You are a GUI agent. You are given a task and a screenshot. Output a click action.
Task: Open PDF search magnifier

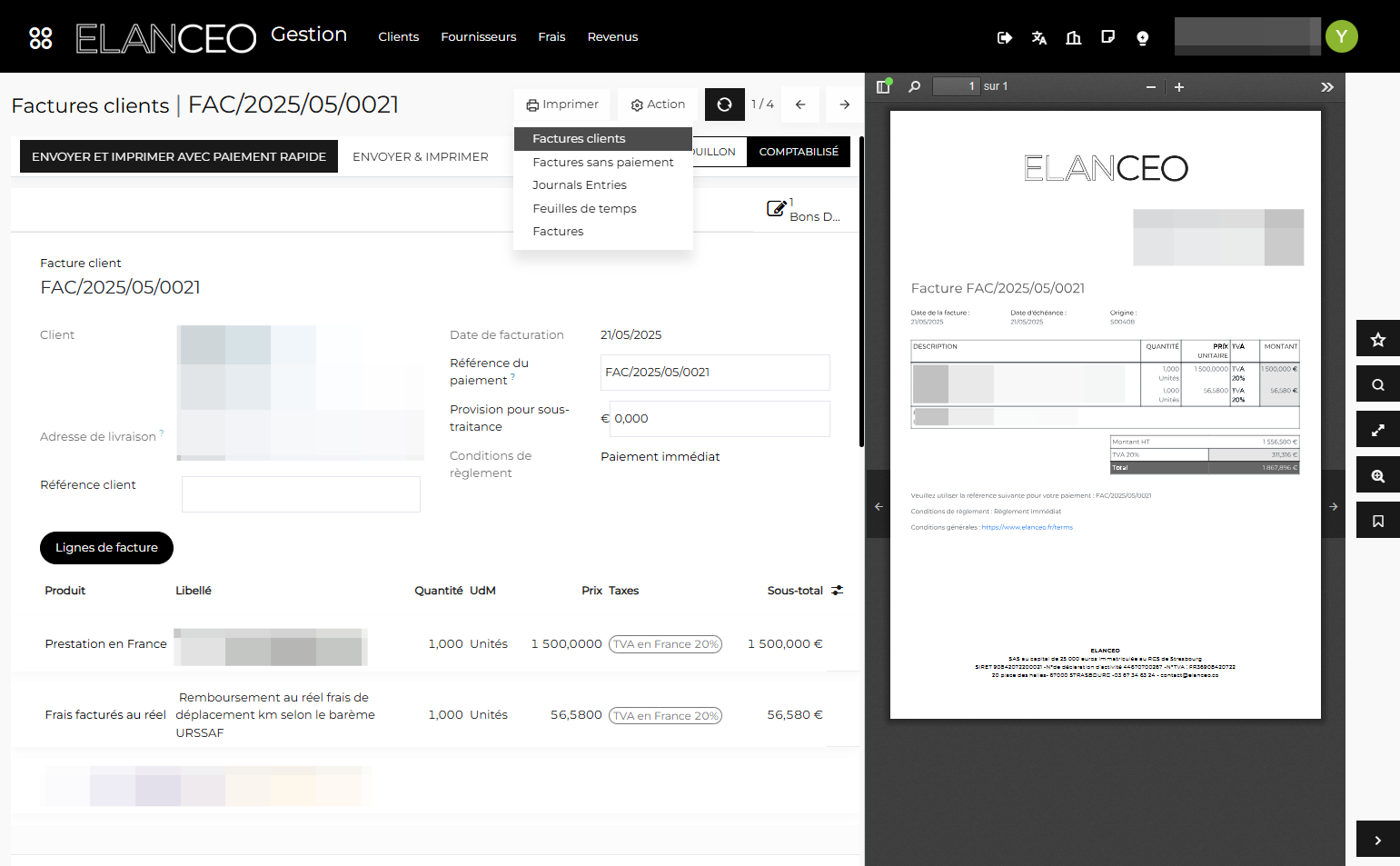tap(915, 86)
